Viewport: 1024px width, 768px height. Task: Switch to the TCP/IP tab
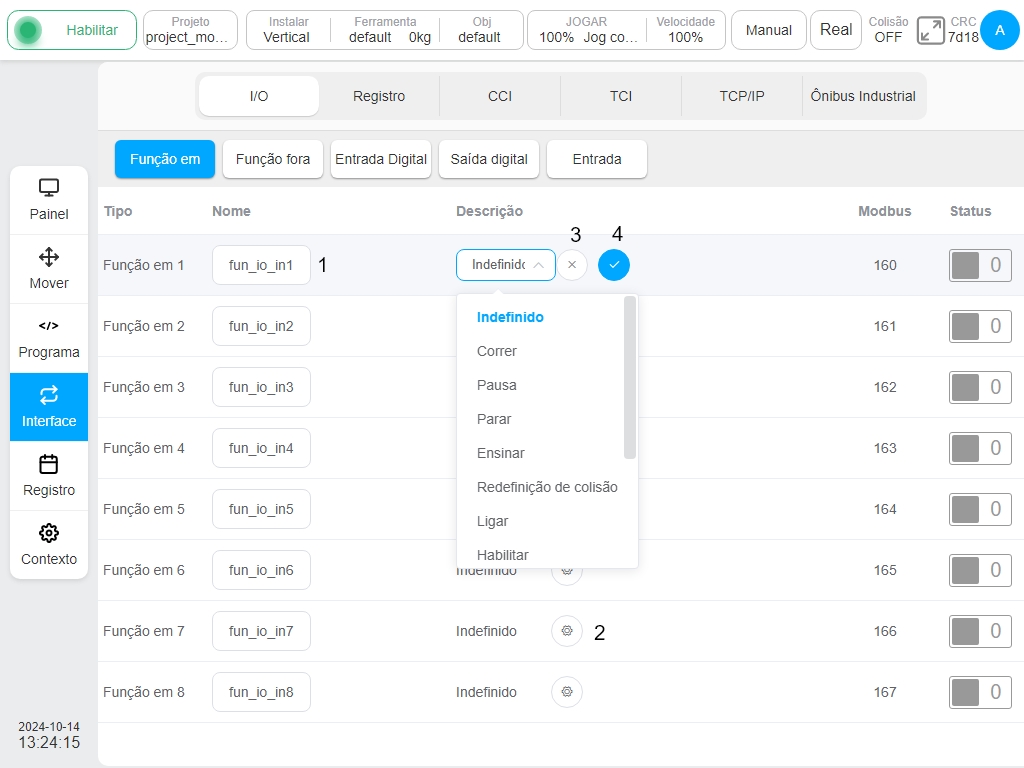[742, 96]
